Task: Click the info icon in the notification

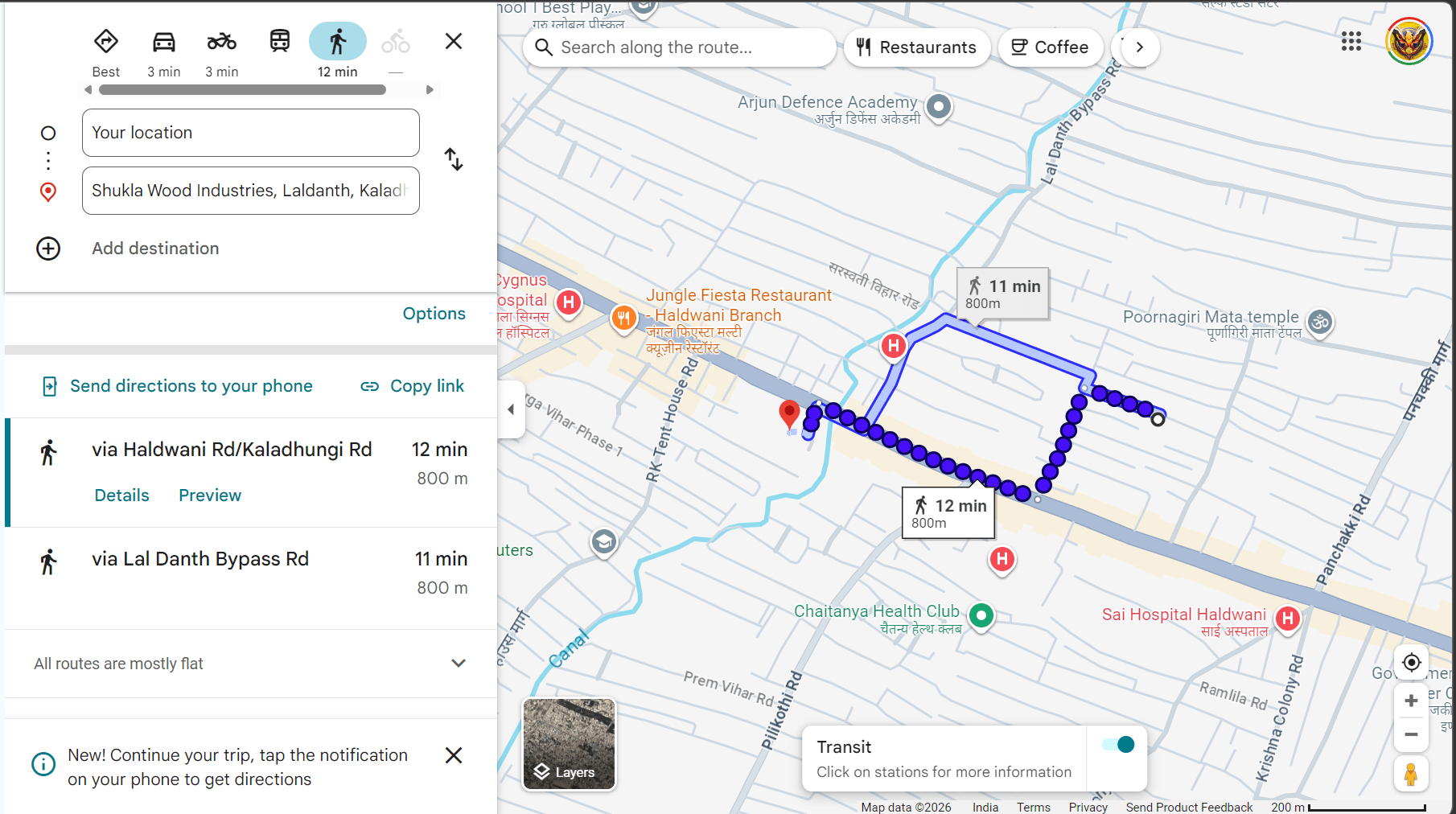Action: click(43, 764)
